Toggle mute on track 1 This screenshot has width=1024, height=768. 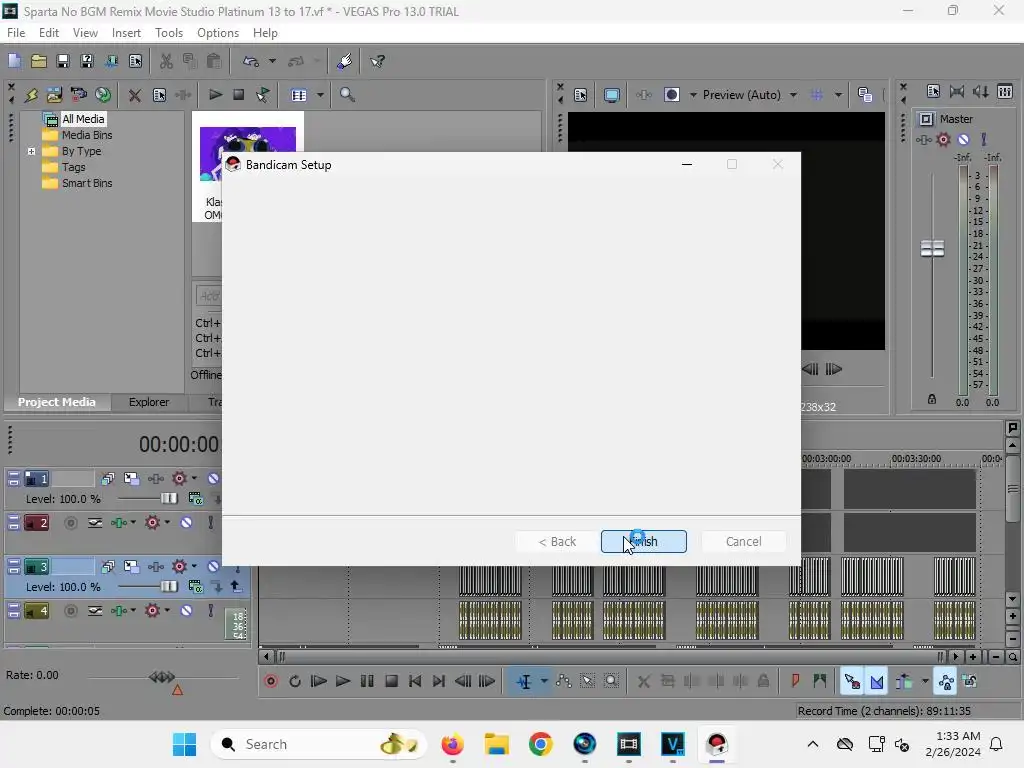tap(213, 479)
